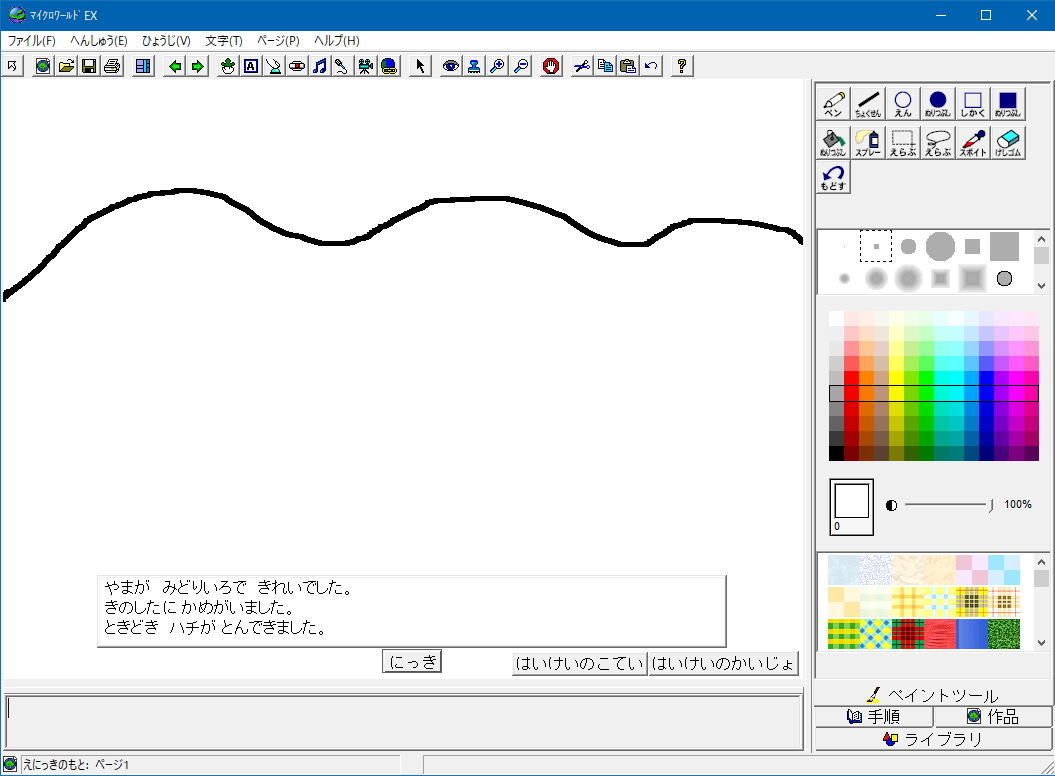1055x776 pixels.
Task: Click the copy toolbar icon
Action: tap(605, 66)
